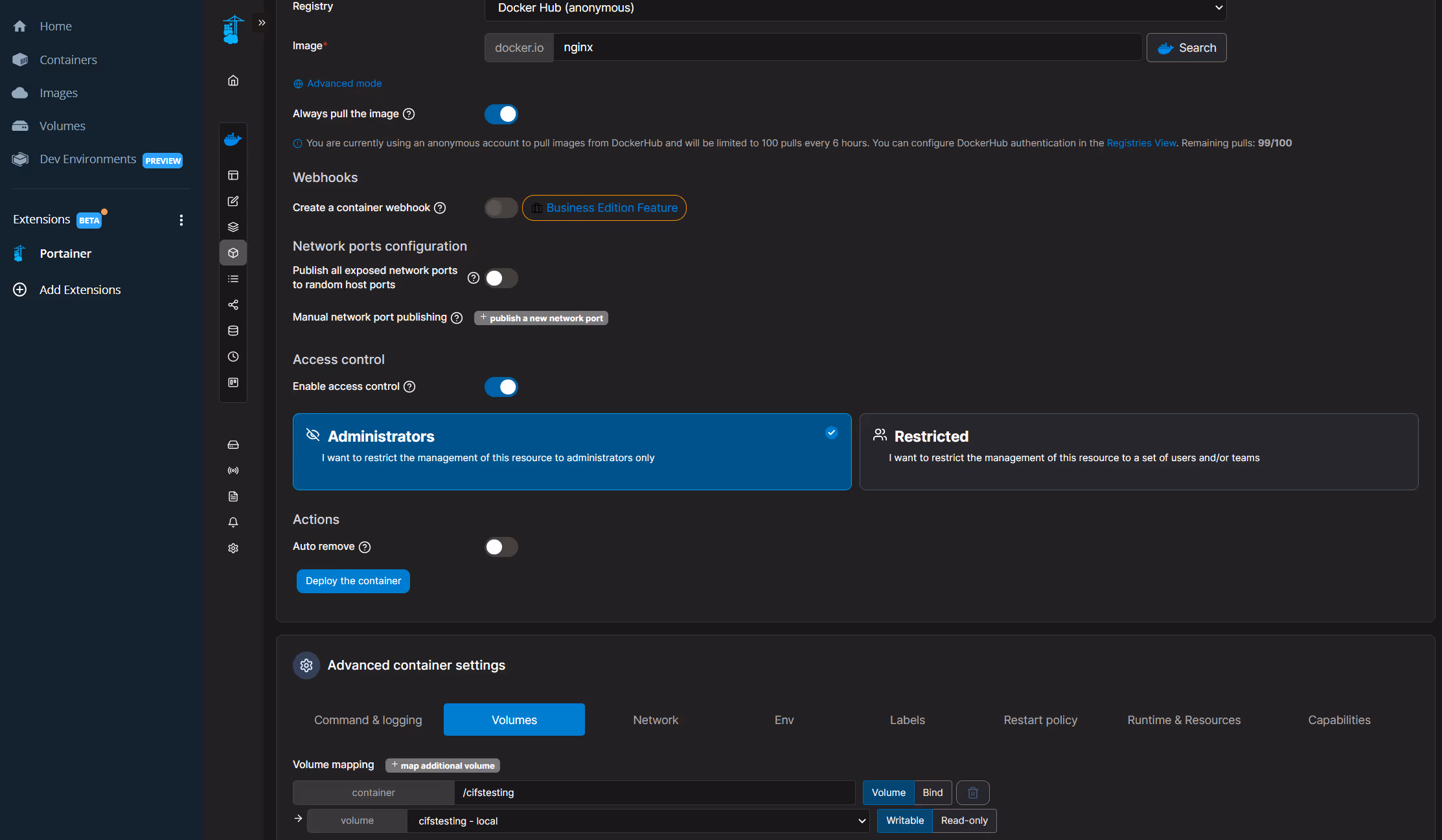The image size is (1442, 840).
Task: Click help icon for publish all exposed ports
Action: [474, 278]
